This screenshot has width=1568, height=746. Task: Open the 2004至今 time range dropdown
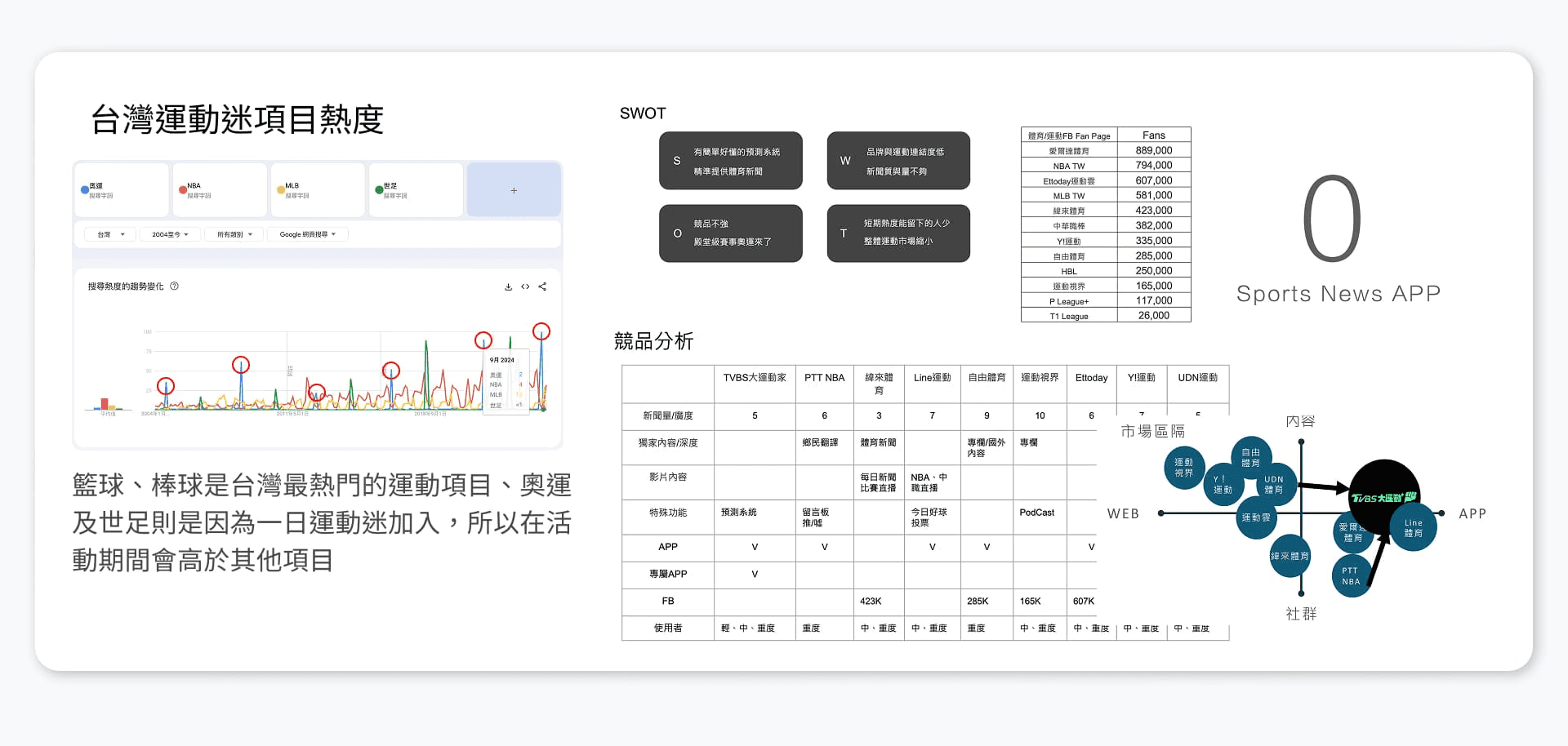[x=170, y=234]
